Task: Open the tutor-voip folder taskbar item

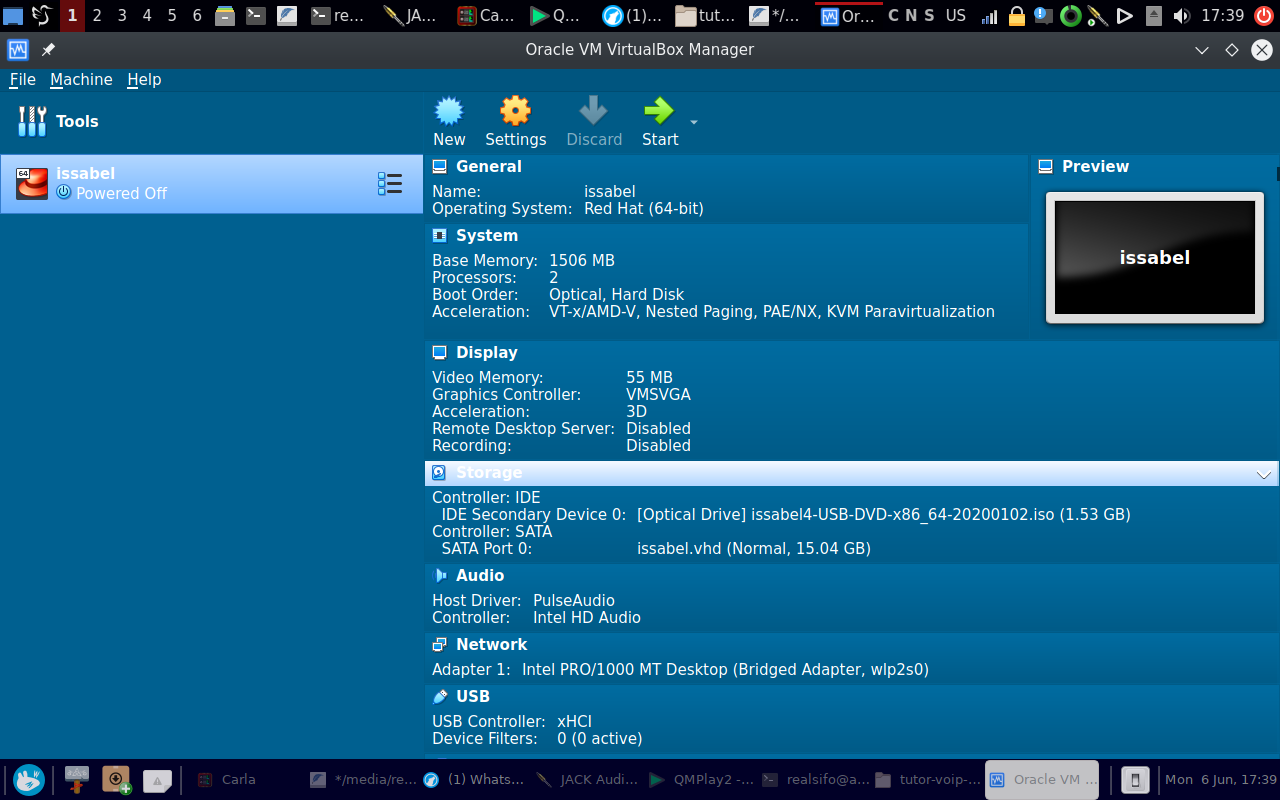Action: 927,780
